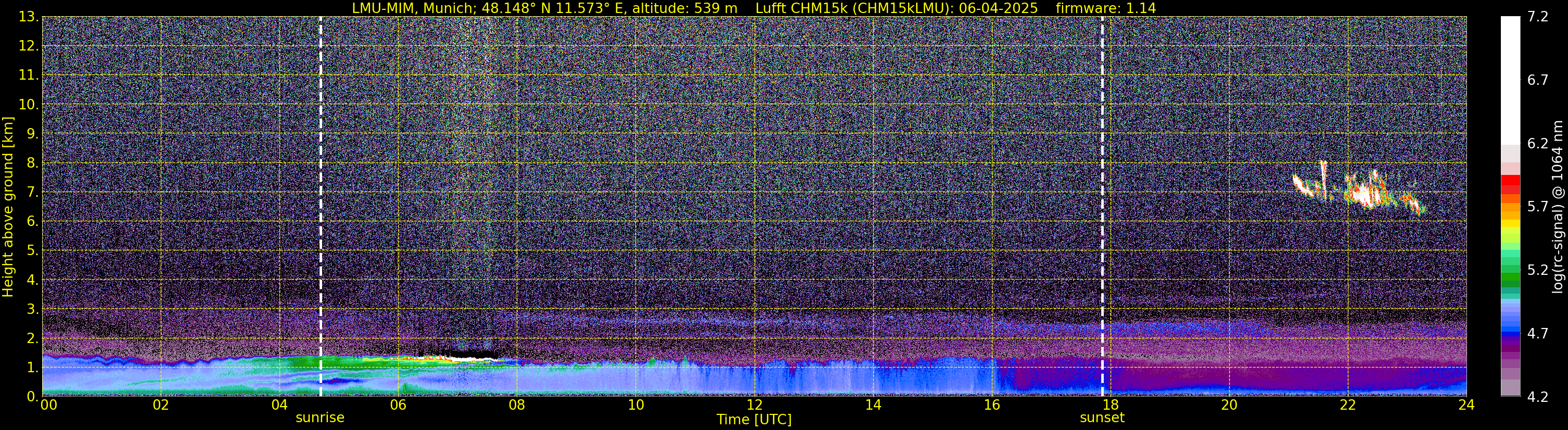Click the y-axis tick label '7.'

click(33, 193)
